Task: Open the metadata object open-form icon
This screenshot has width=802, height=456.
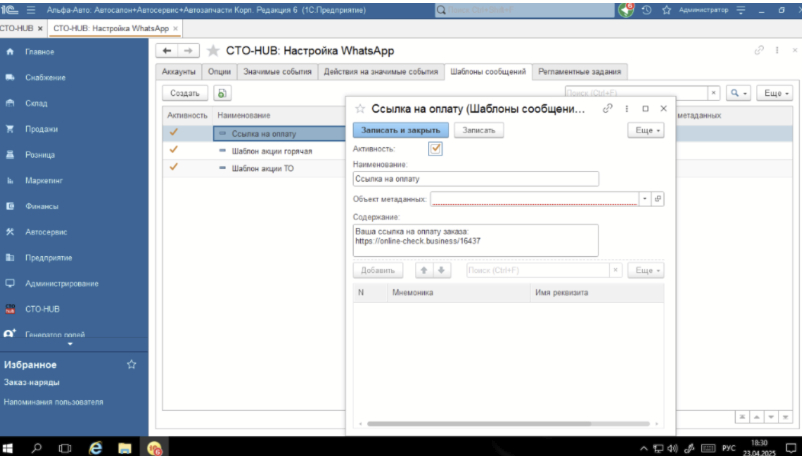Action: 658,199
